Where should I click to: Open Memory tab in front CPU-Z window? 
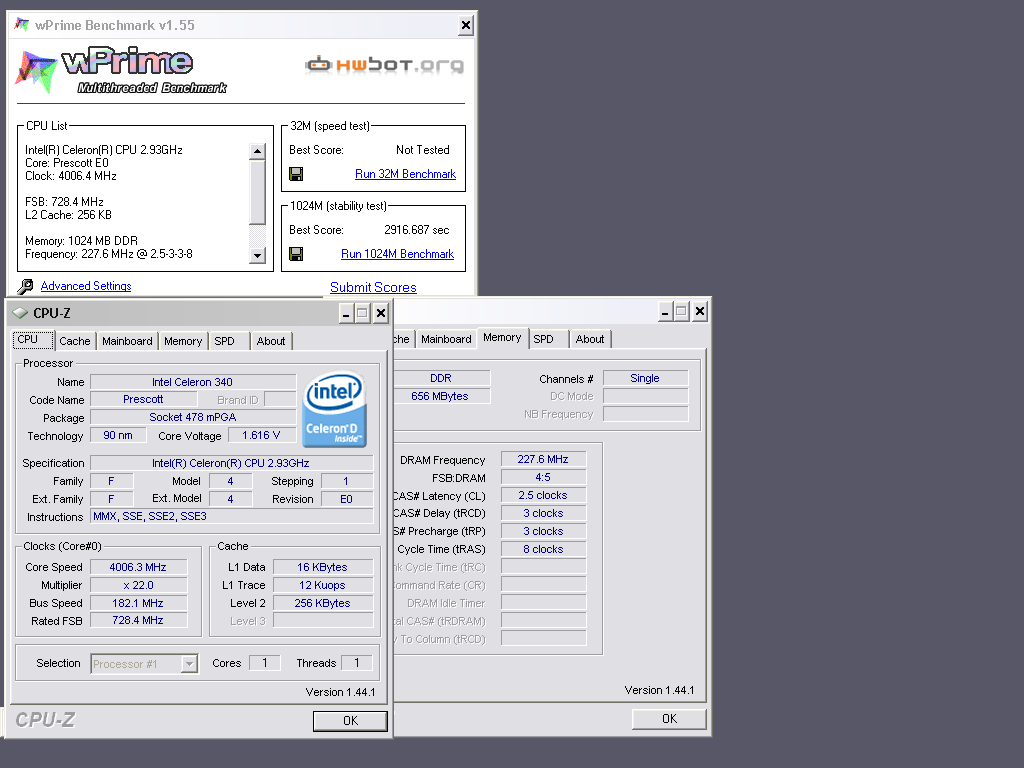point(183,341)
